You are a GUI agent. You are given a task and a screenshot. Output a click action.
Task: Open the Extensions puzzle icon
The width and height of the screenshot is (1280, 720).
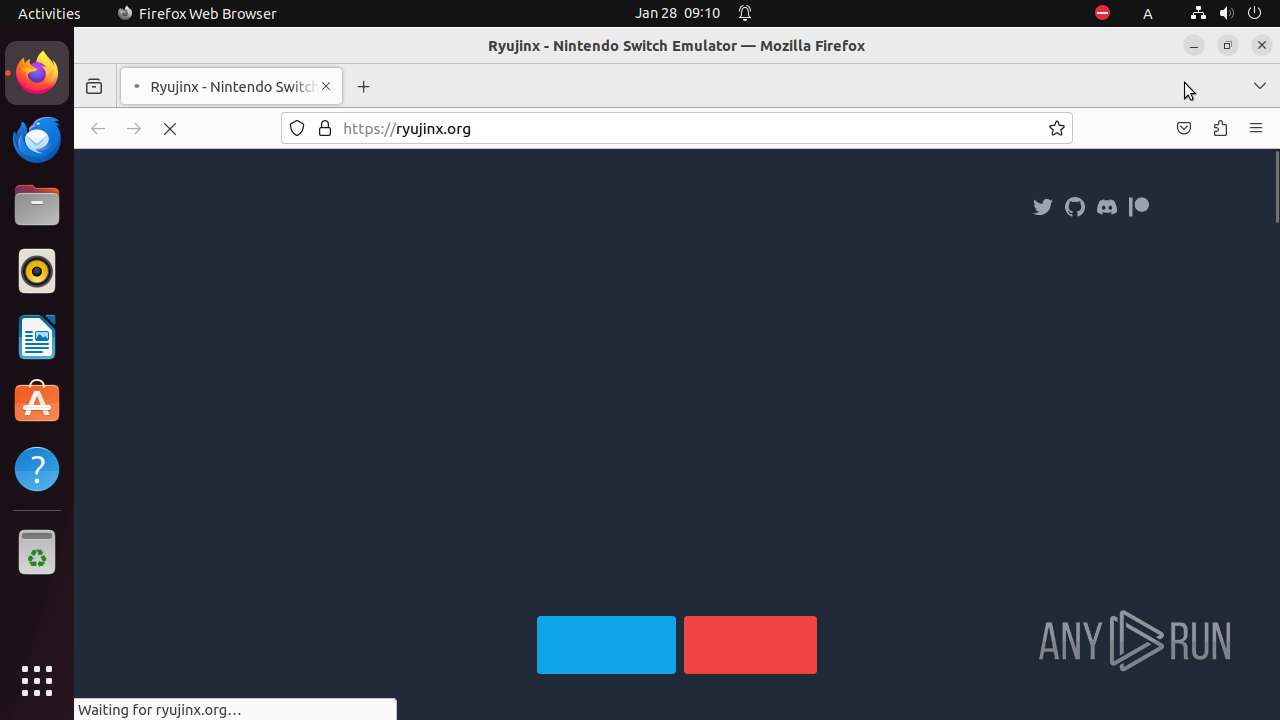click(1220, 128)
